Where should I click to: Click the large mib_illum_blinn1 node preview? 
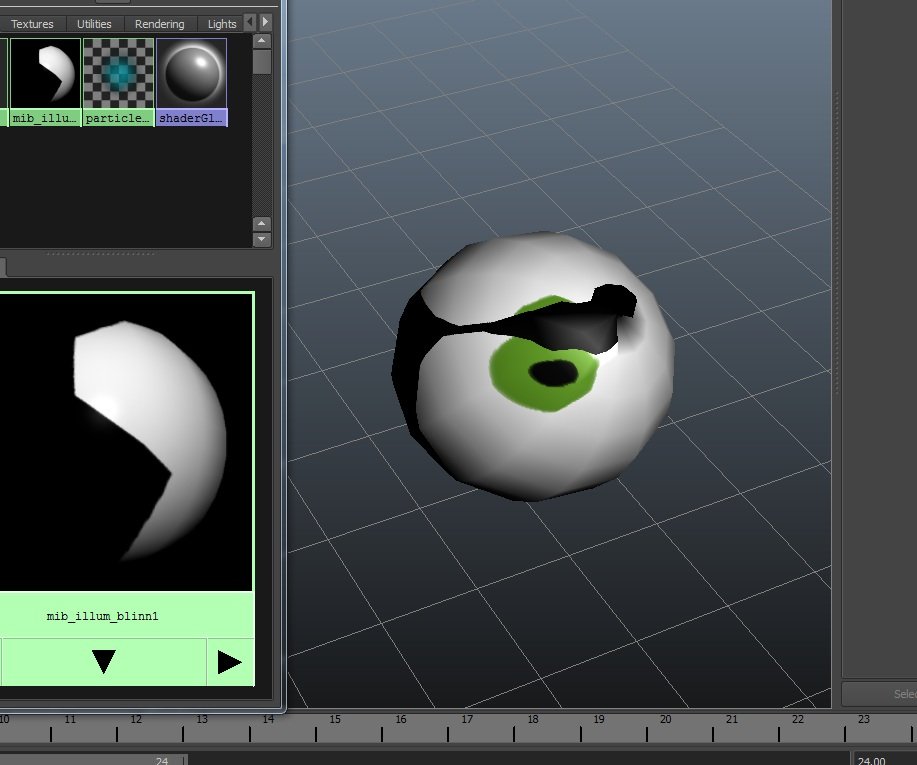[x=126, y=442]
